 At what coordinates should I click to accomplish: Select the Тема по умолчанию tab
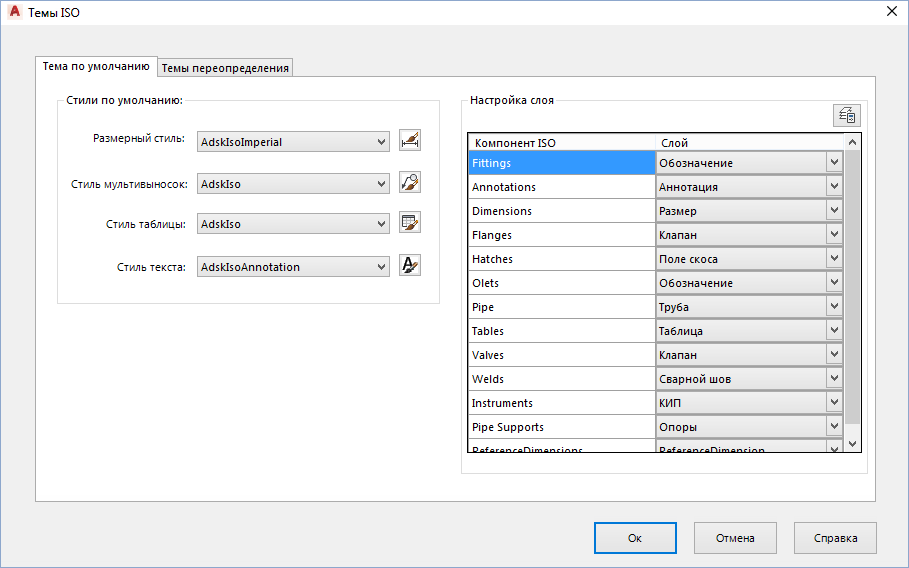[96, 66]
